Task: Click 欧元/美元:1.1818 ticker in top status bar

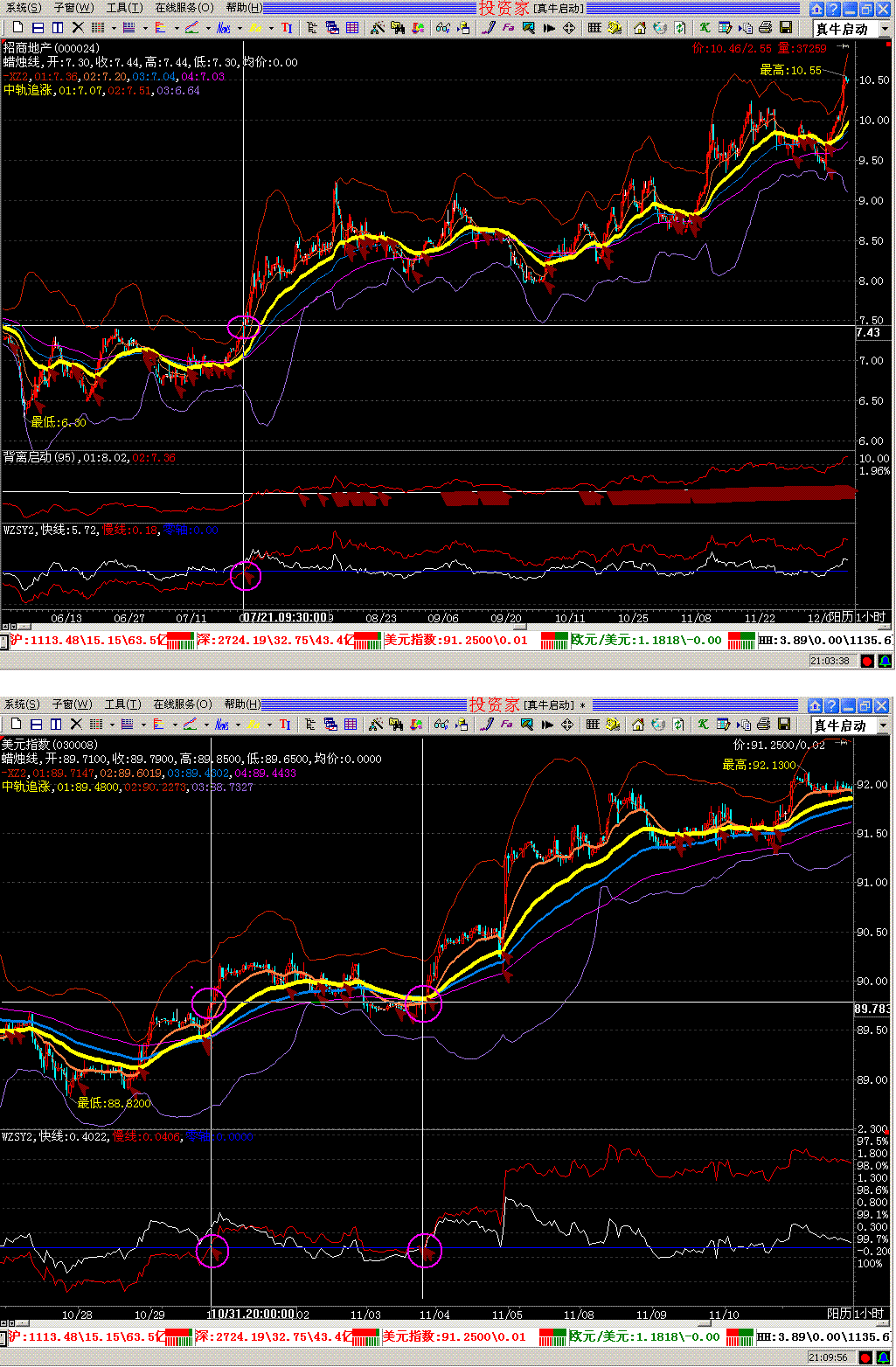Action: tap(647, 640)
